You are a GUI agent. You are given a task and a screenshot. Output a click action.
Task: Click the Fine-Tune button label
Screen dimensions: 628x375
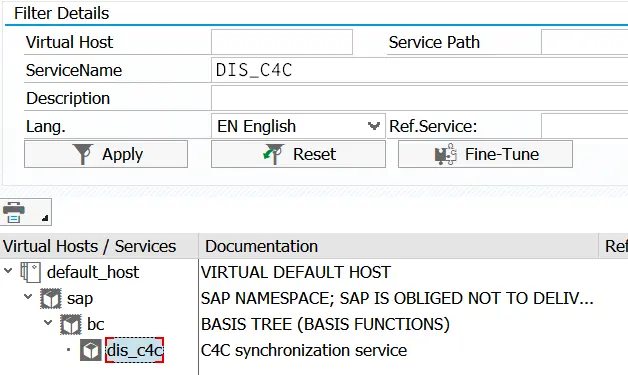(x=502, y=154)
